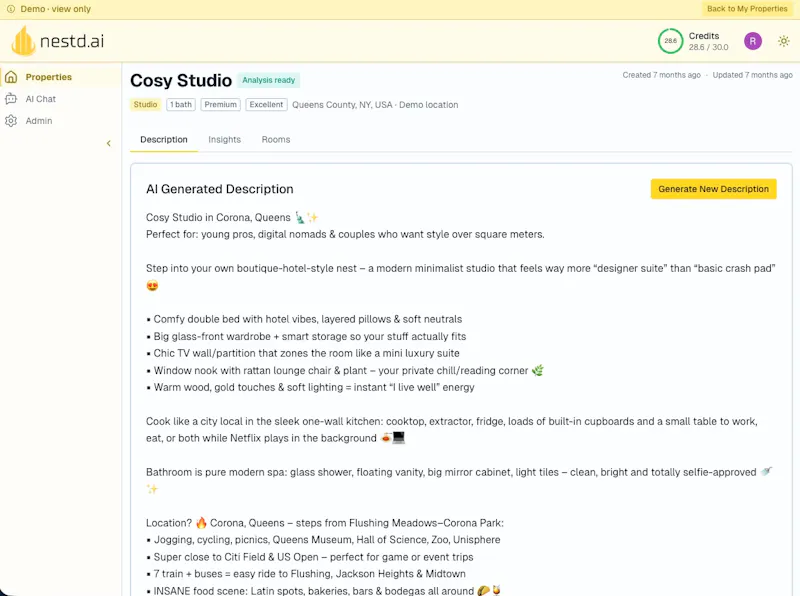Click 'Chic TV wall/partition' bullet
This screenshot has height=596, width=800.
click(303, 354)
